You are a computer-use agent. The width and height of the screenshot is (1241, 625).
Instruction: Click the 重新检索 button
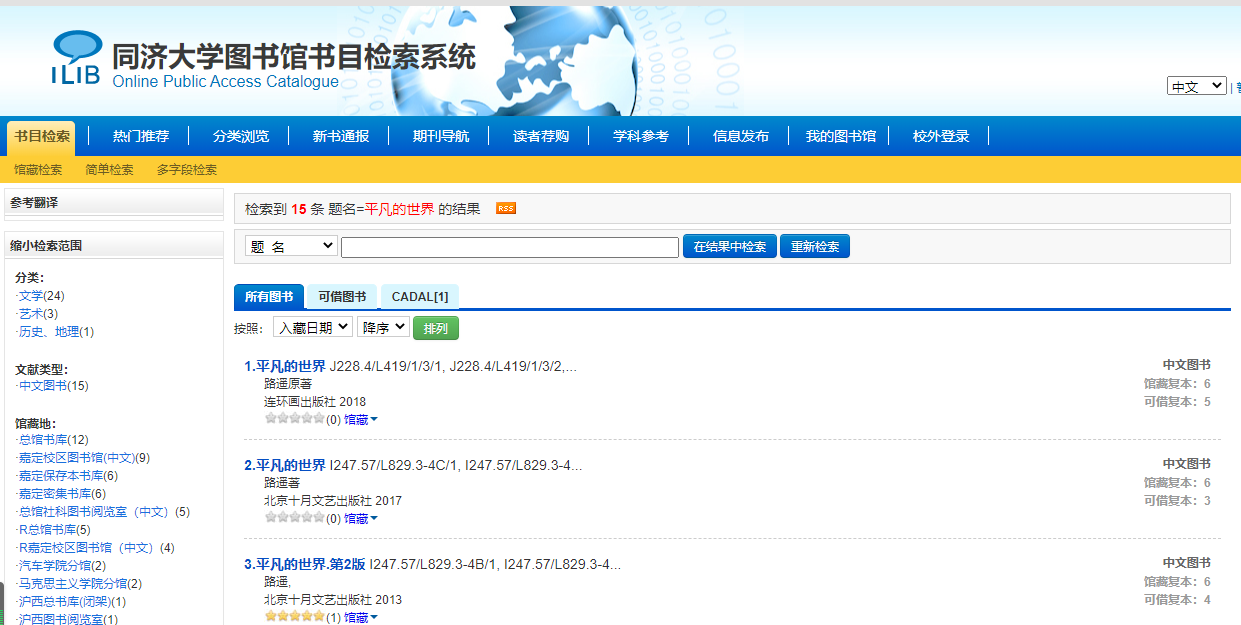pos(815,247)
